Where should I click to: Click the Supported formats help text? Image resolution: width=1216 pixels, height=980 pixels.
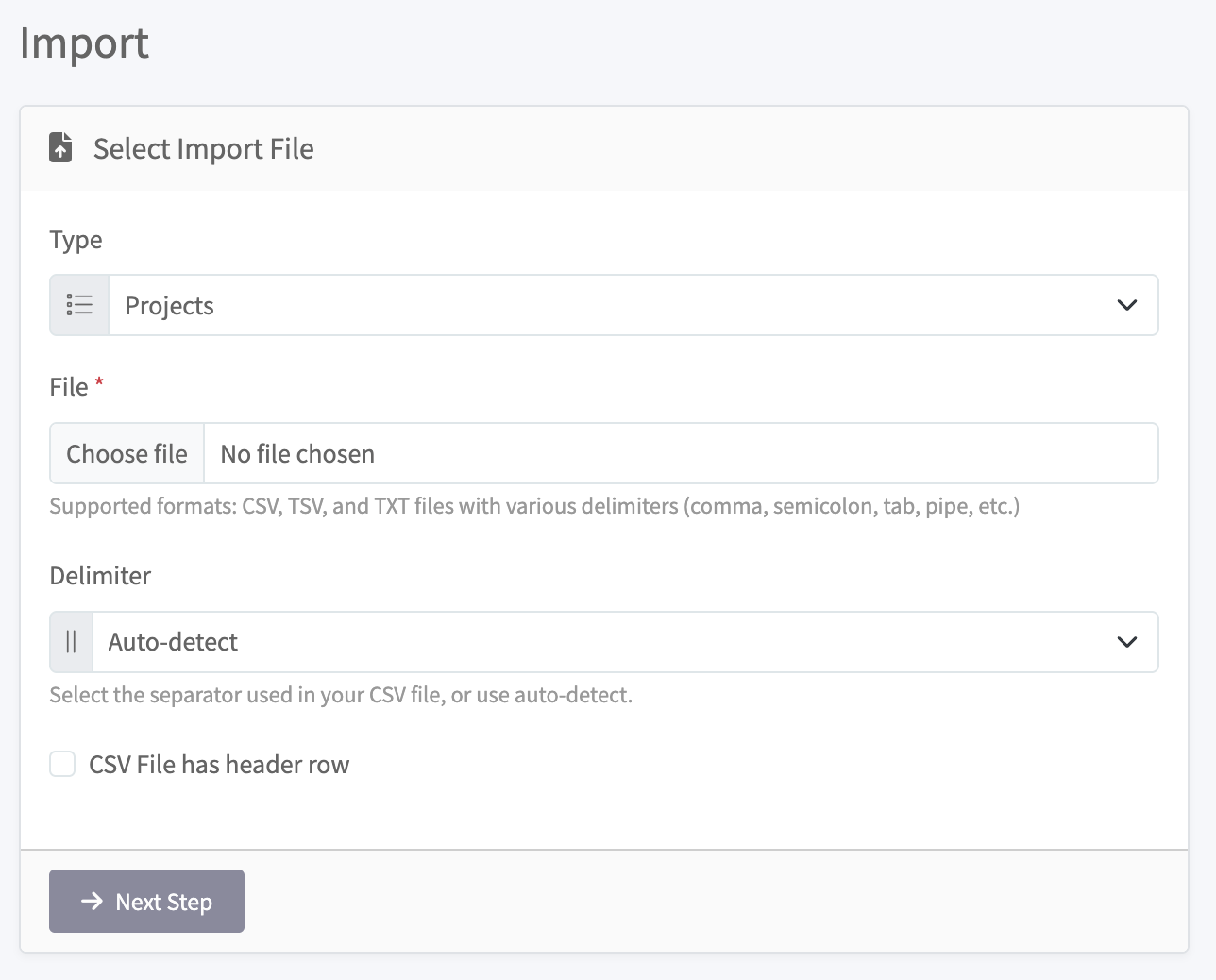[x=534, y=506]
